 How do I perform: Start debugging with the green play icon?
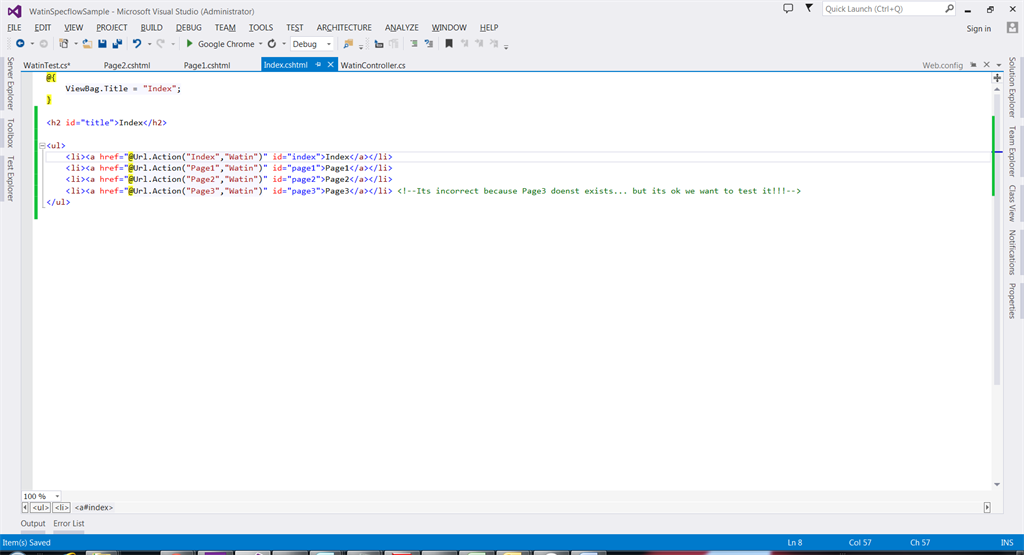pos(189,44)
